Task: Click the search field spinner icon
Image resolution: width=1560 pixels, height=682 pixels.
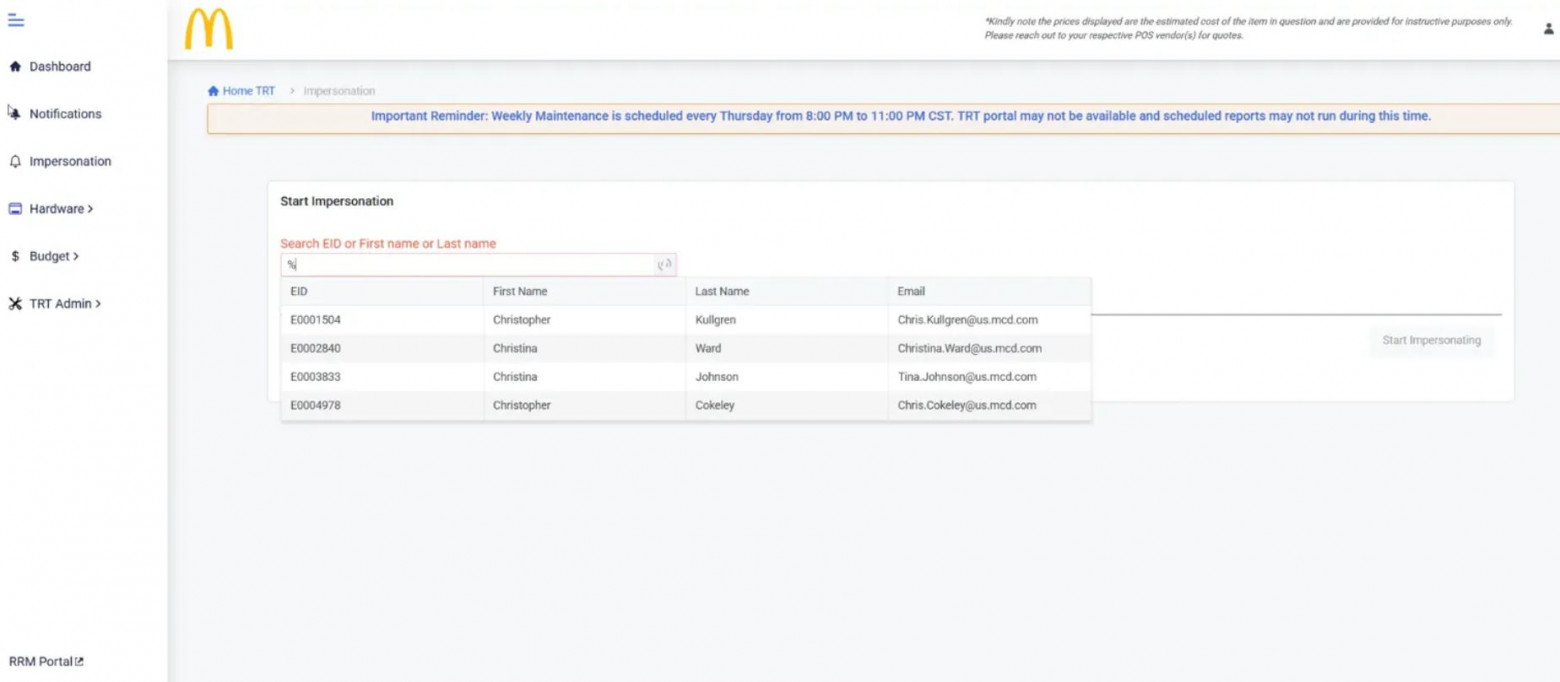Action: point(663,265)
